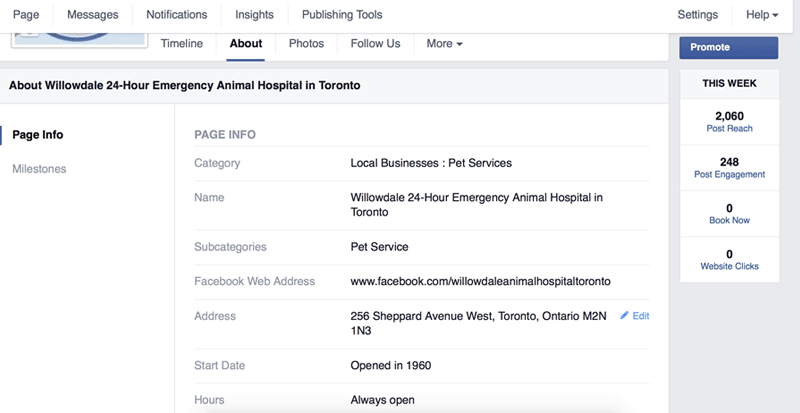Go to Publishing Tools

coord(342,15)
